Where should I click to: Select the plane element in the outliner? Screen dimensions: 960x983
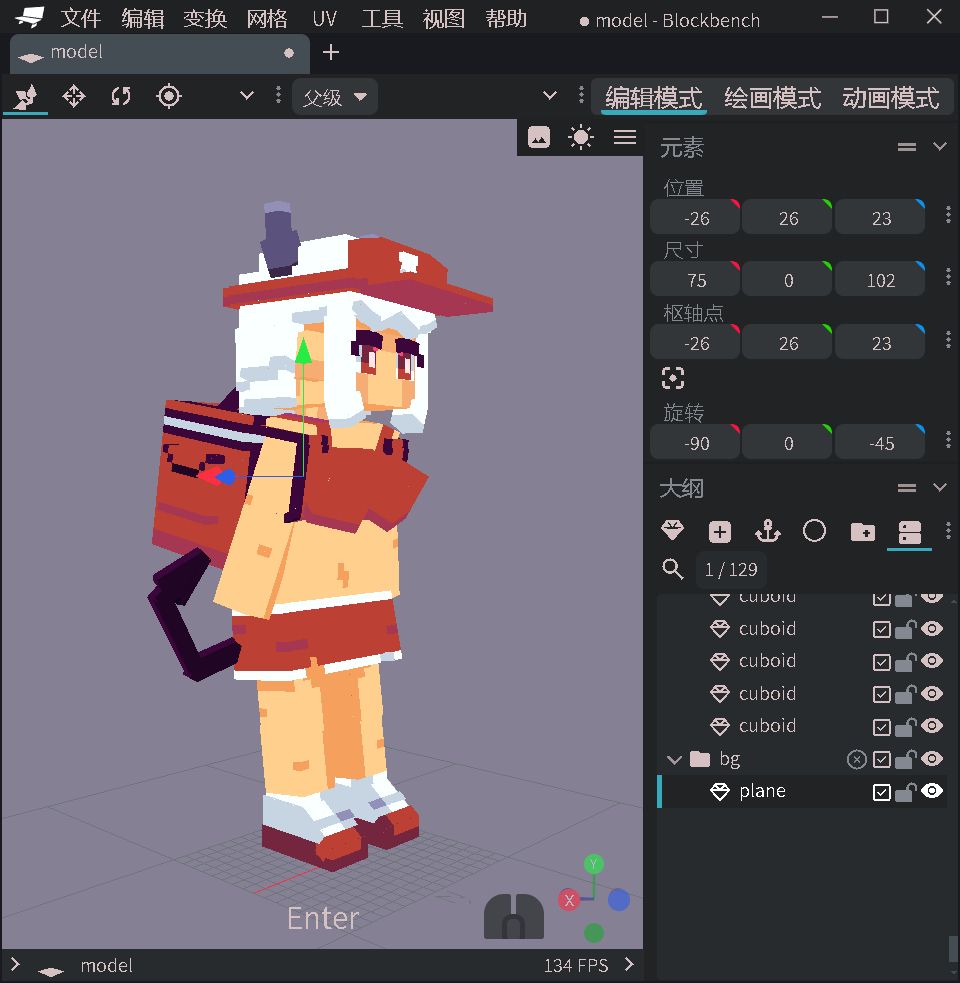tap(803, 792)
